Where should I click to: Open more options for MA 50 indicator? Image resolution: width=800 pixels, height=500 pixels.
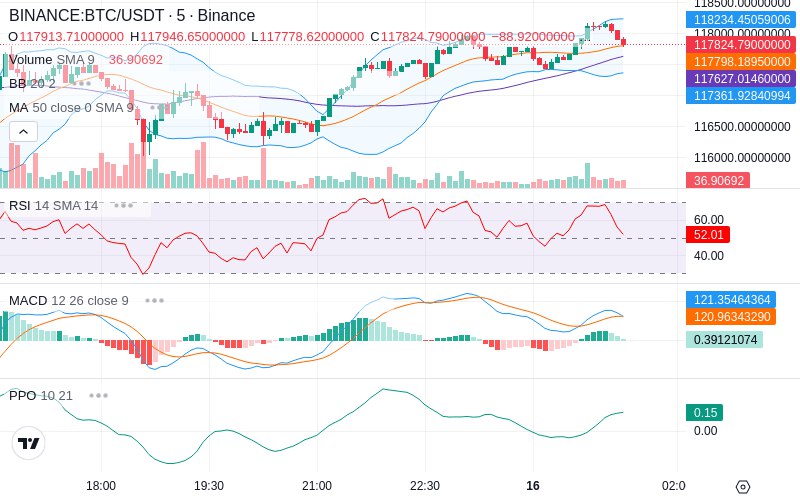pos(160,108)
